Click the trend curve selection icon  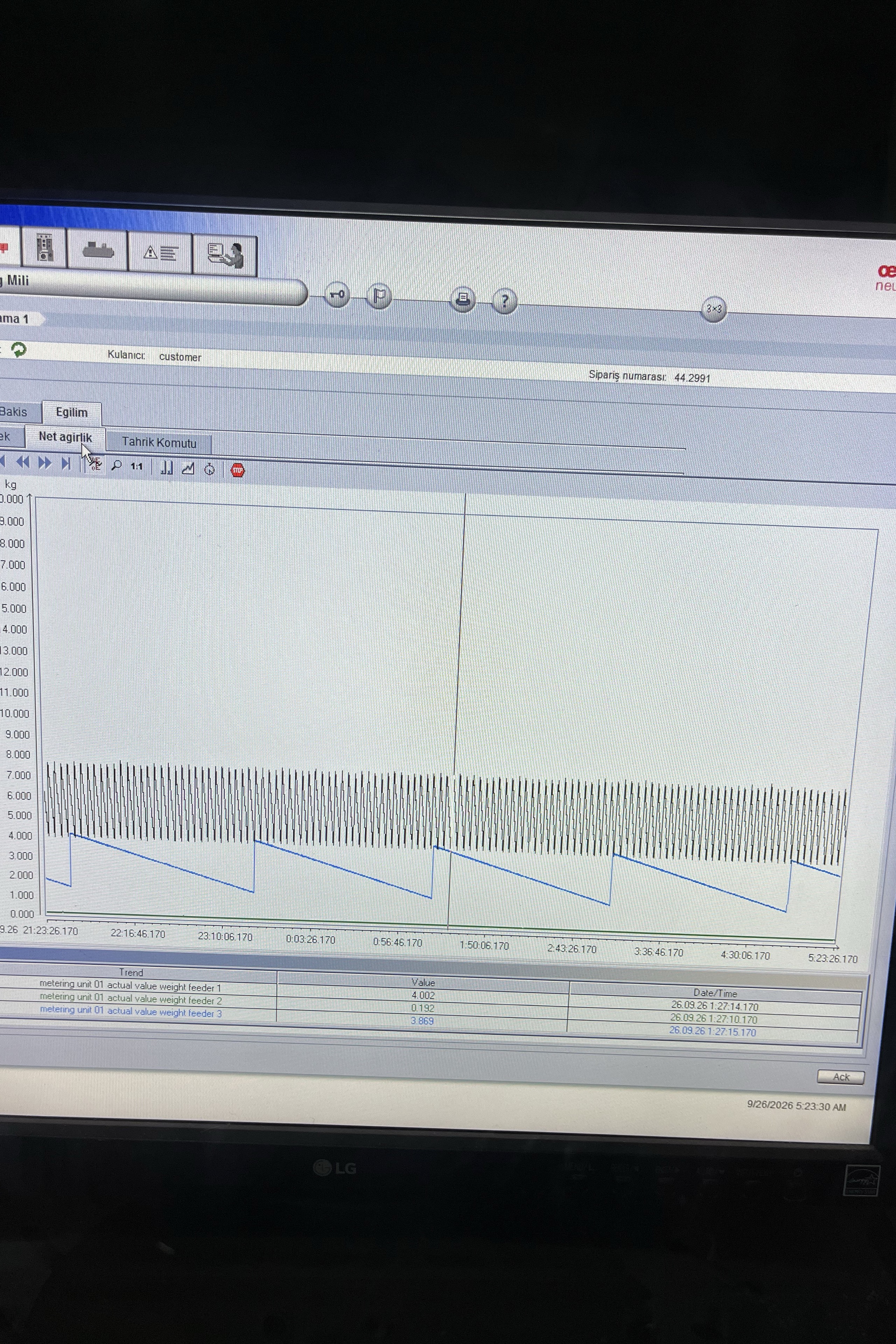click(x=95, y=464)
